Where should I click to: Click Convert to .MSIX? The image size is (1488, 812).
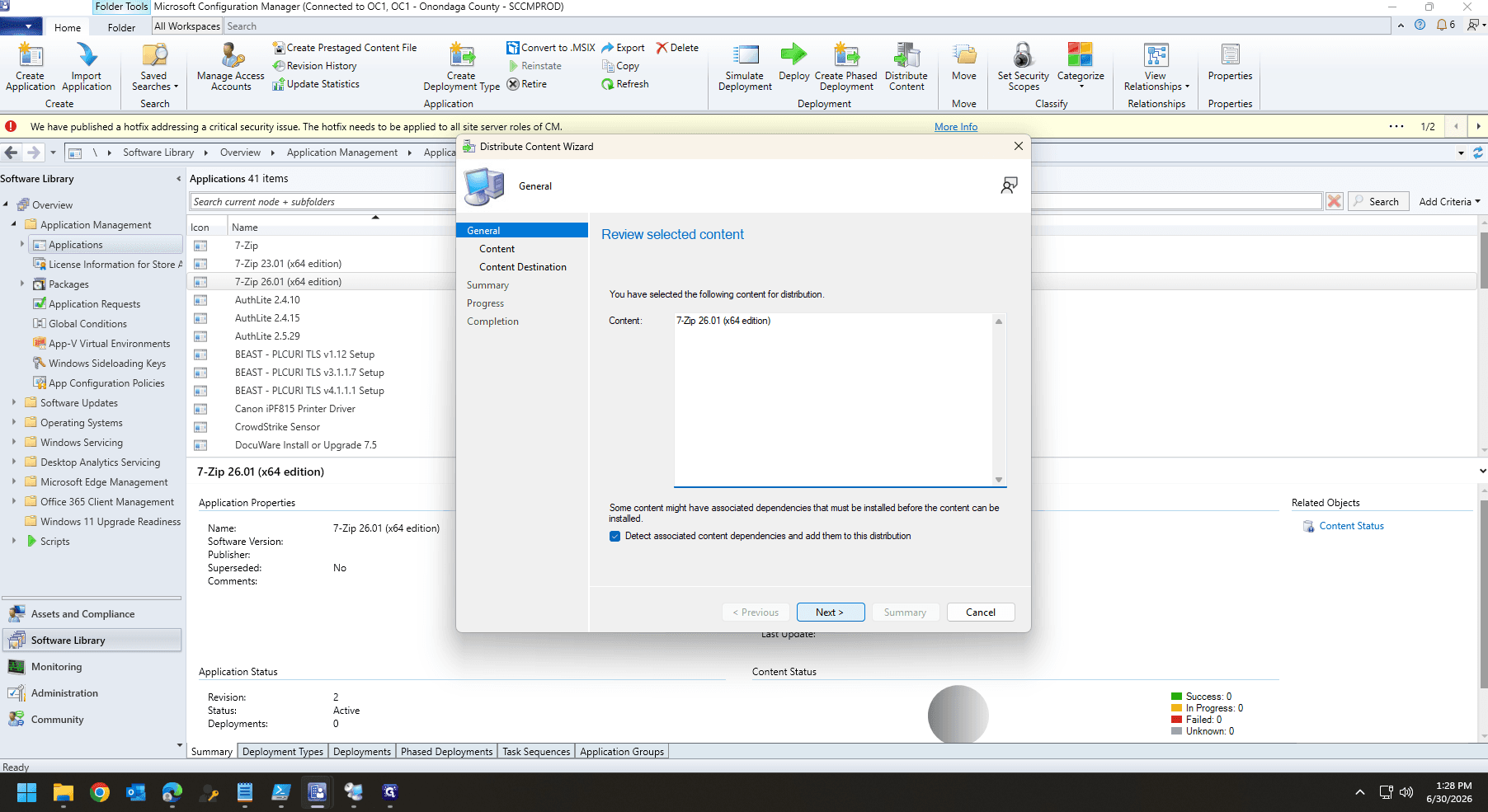[x=551, y=48]
